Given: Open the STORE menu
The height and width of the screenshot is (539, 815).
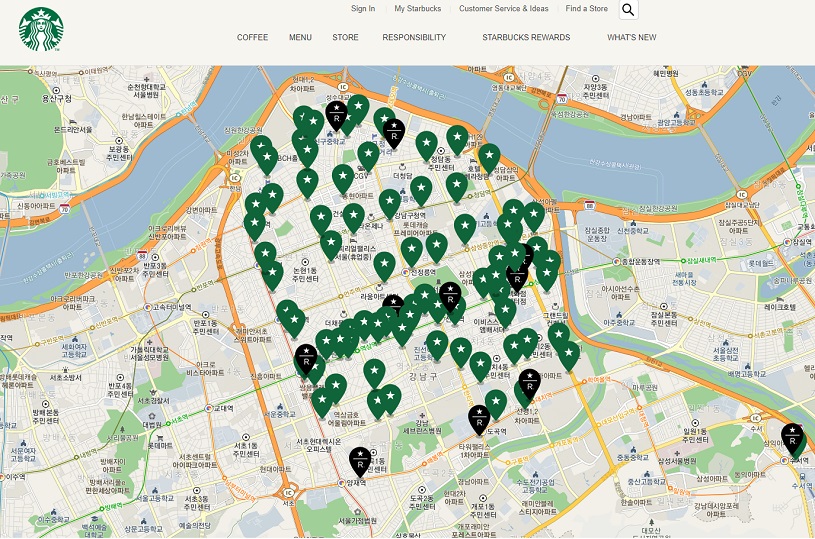Looking at the screenshot, I should [x=345, y=37].
